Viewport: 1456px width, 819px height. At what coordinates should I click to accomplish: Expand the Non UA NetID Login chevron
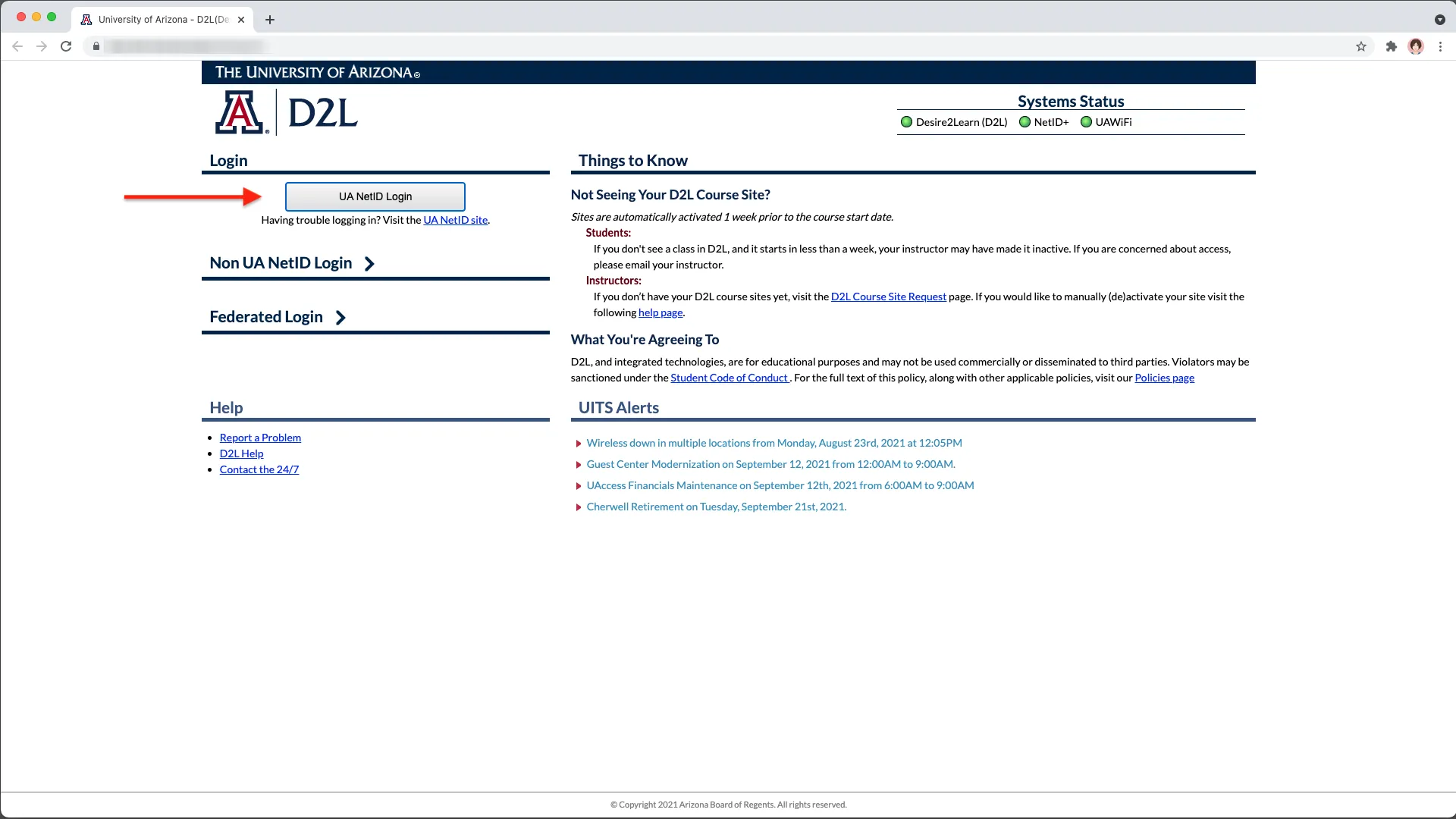(x=369, y=264)
